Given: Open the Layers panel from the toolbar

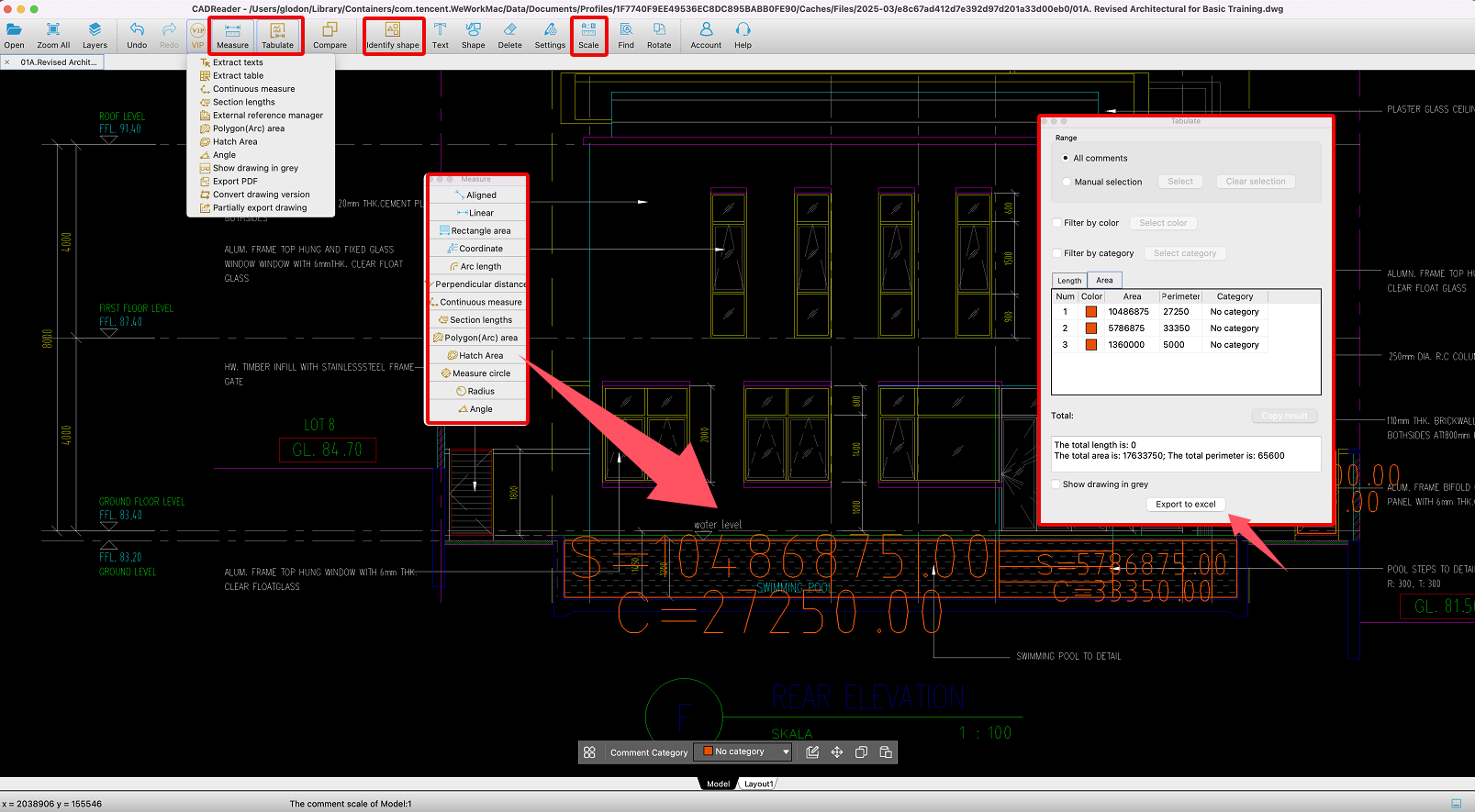Looking at the screenshot, I should coord(95,36).
